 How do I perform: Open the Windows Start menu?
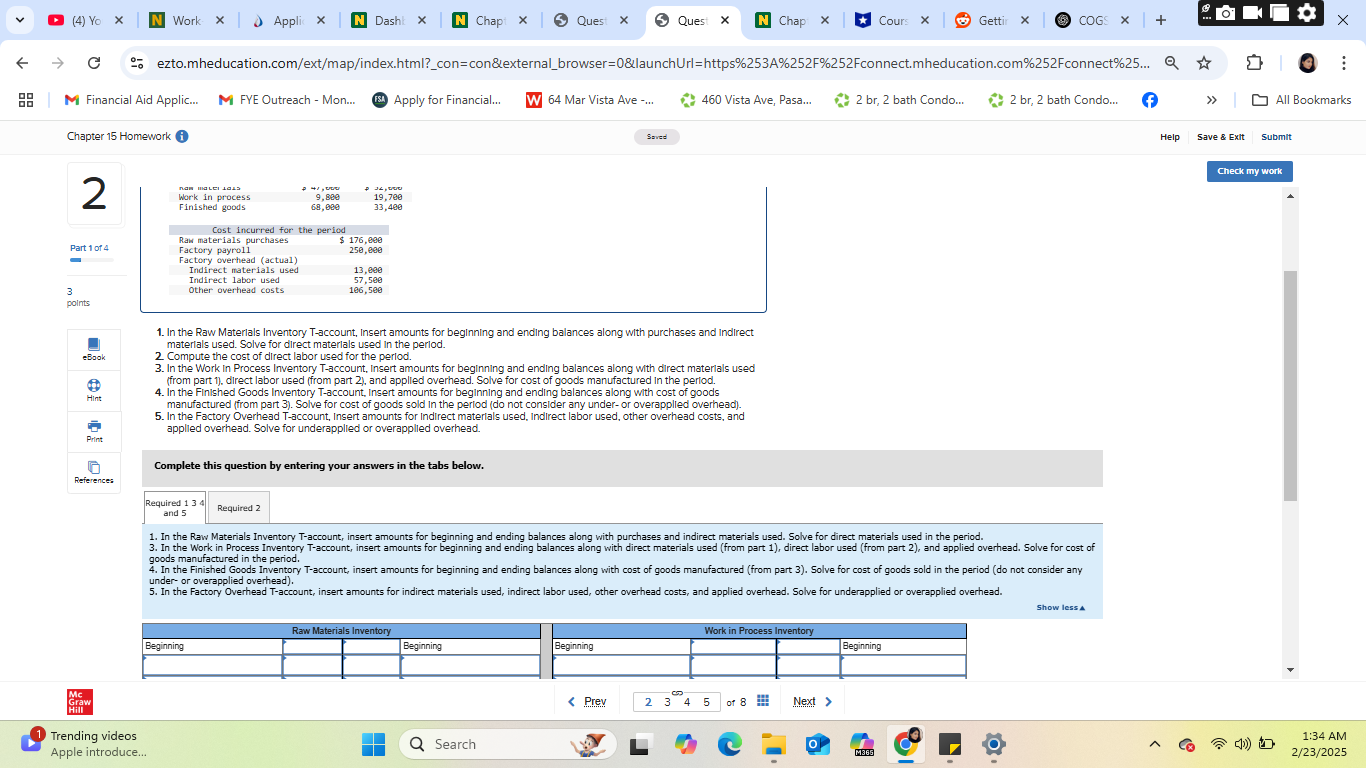373,744
